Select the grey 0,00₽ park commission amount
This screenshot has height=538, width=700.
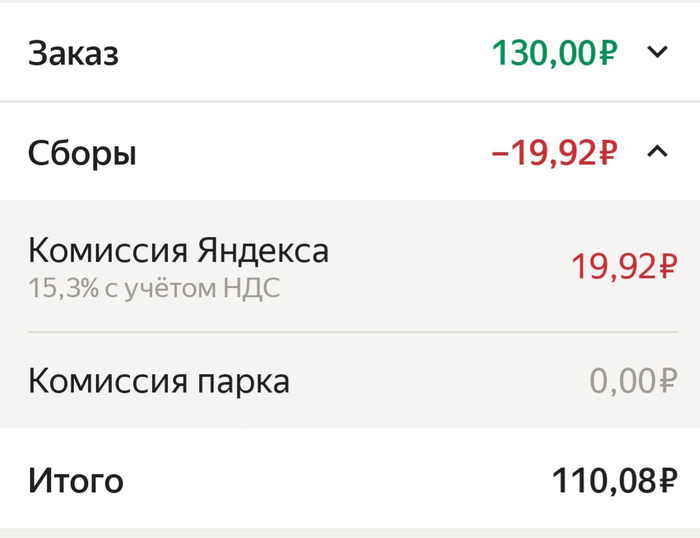pyautogui.click(x=633, y=381)
